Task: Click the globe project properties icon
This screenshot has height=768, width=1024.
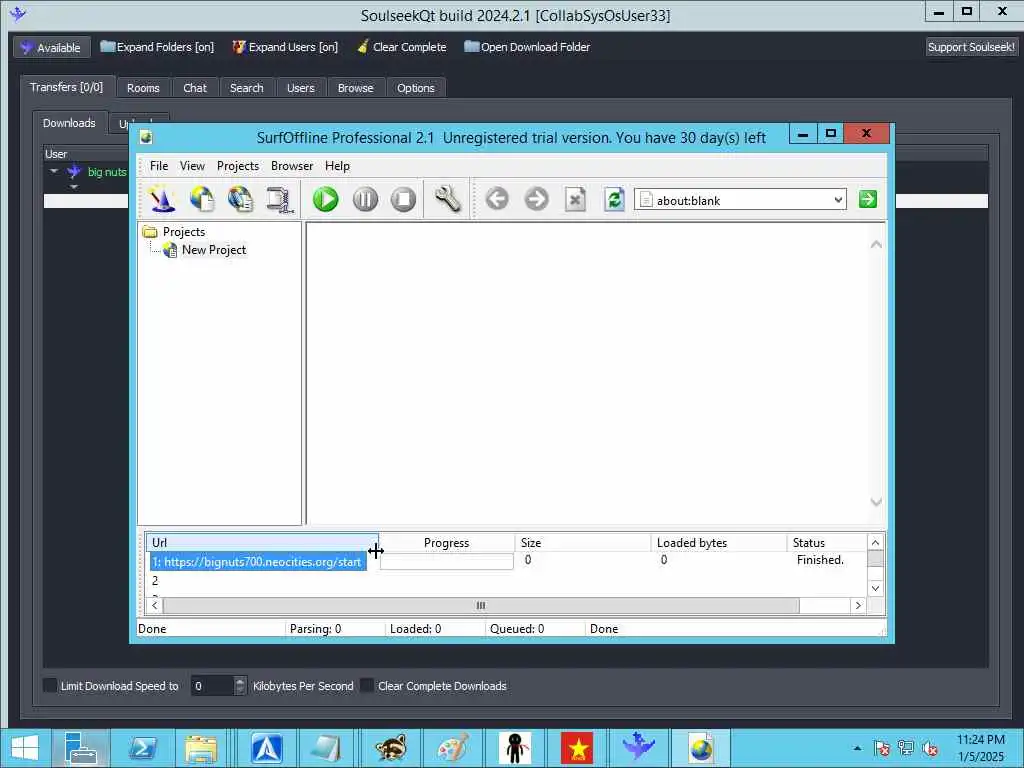Action: [241, 199]
